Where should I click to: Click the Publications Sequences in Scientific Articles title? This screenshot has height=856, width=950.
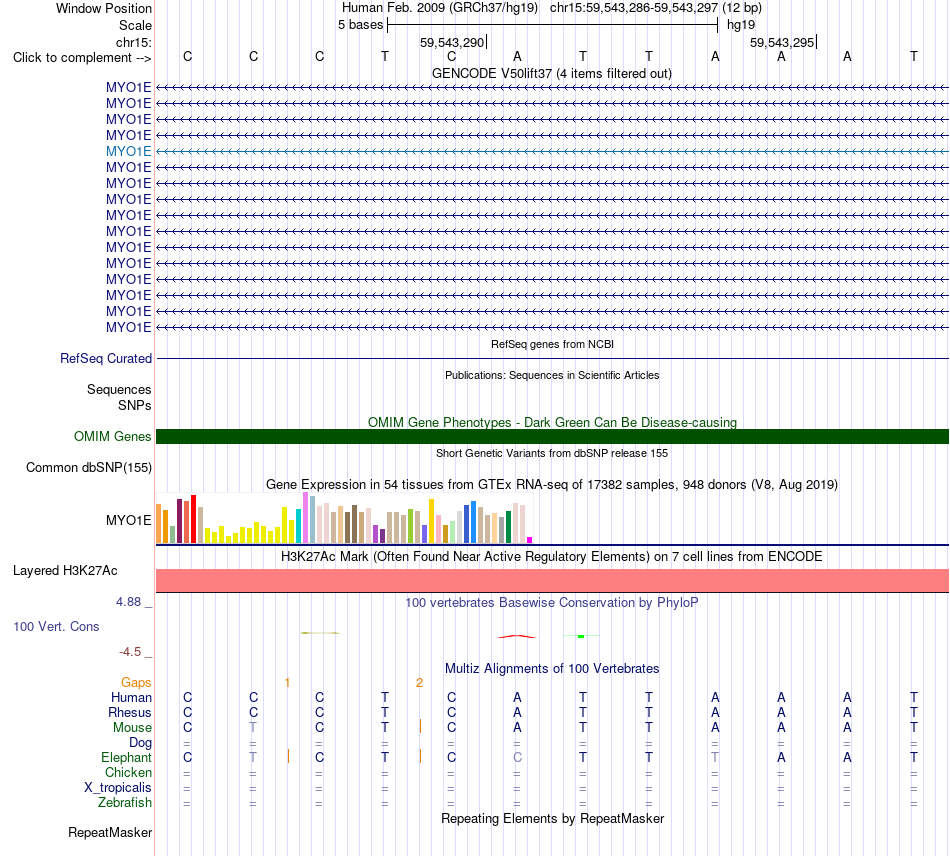tap(552, 375)
